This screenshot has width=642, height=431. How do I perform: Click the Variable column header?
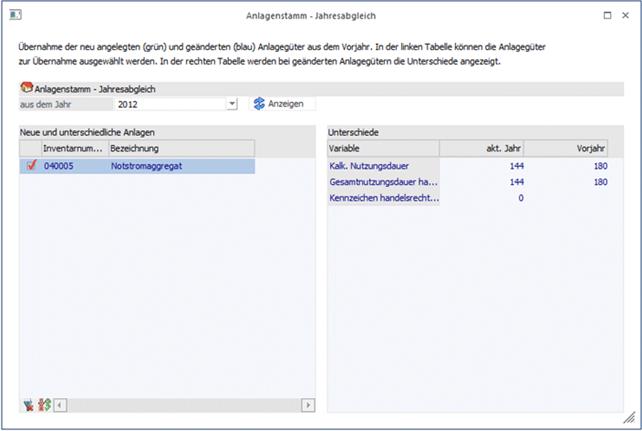click(x=383, y=148)
